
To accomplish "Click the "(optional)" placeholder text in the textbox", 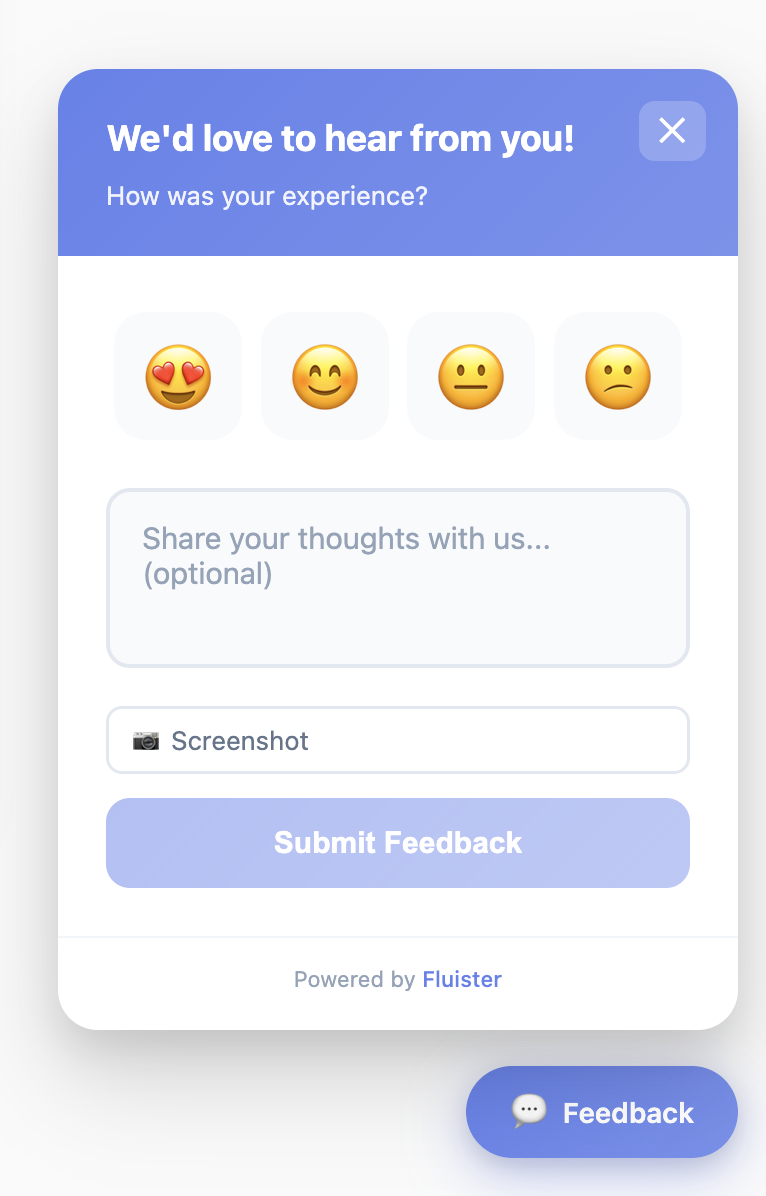I will pos(207,574).
